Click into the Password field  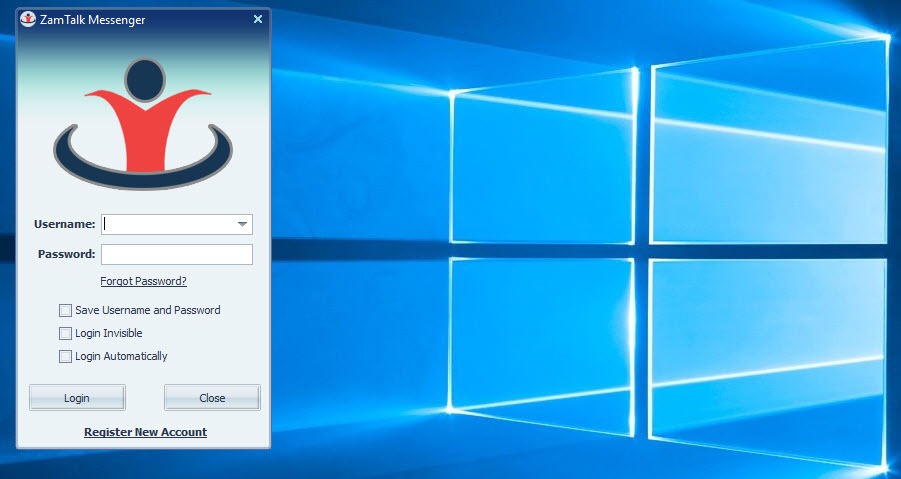point(177,254)
